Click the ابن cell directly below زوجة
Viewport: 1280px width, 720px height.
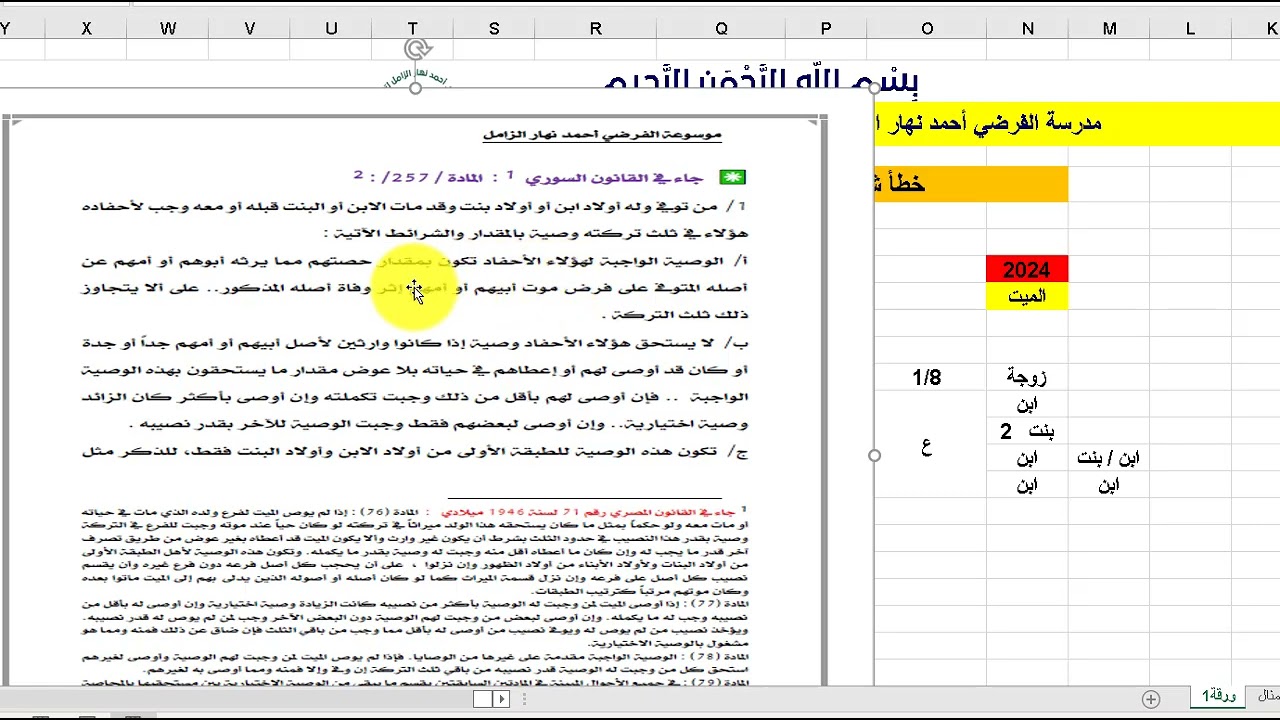point(1027,404)
